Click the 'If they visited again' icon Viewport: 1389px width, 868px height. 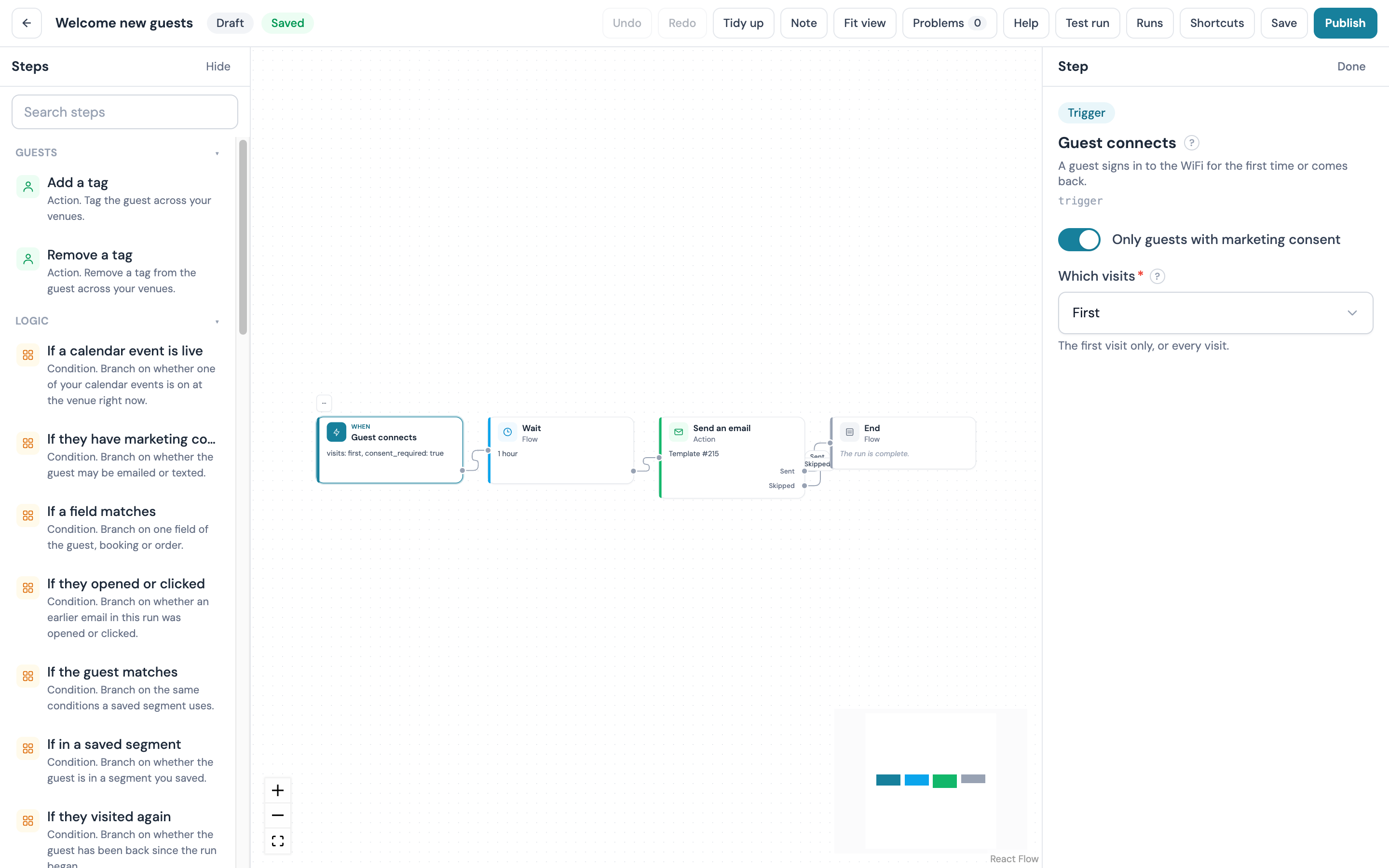coord(28,821)
